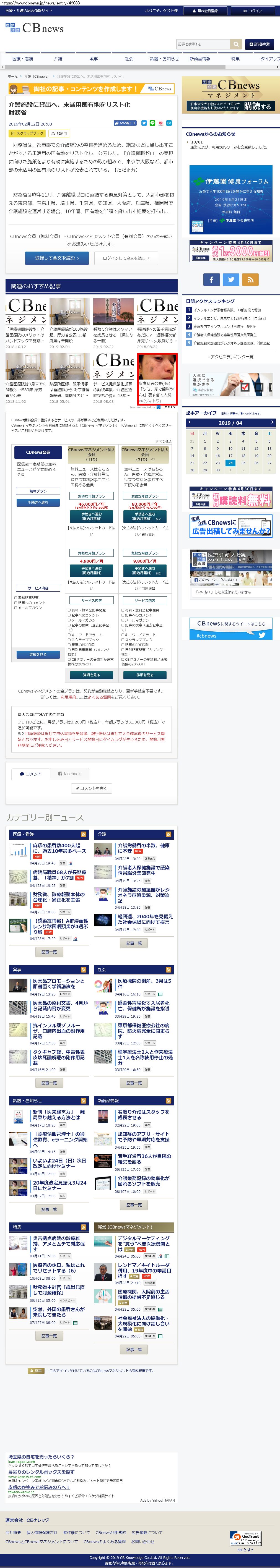The width and height of the screenshot is (280, 1568).
Task: Open article 介護労働者の半数、健康に不安
Action: [144, 848]
